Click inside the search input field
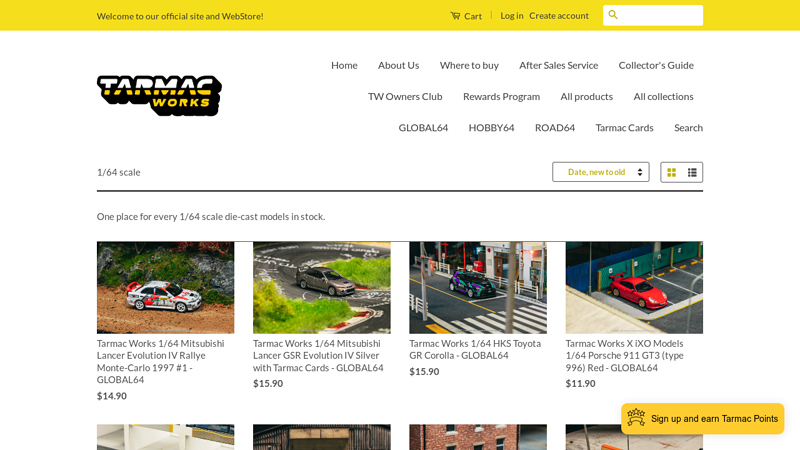The height and width of the screenshot is (450, 800). point(660,15)
